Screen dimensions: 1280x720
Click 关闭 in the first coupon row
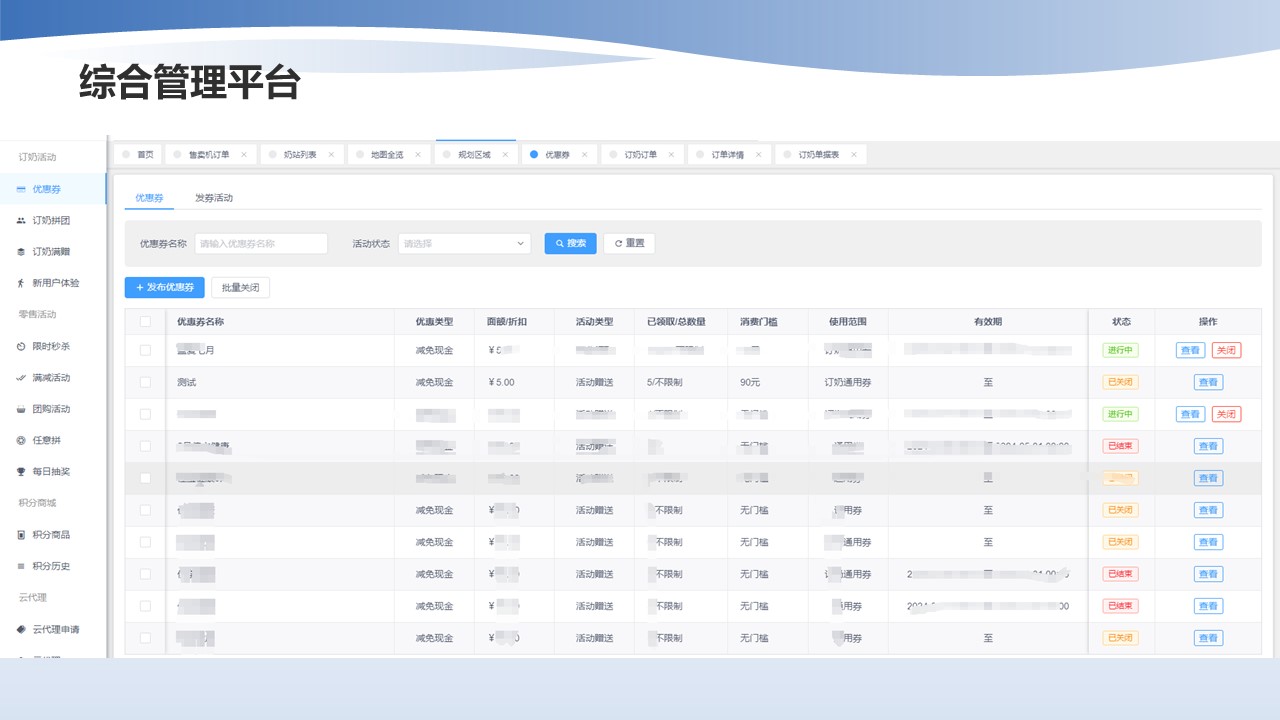tap(1226, 350)
